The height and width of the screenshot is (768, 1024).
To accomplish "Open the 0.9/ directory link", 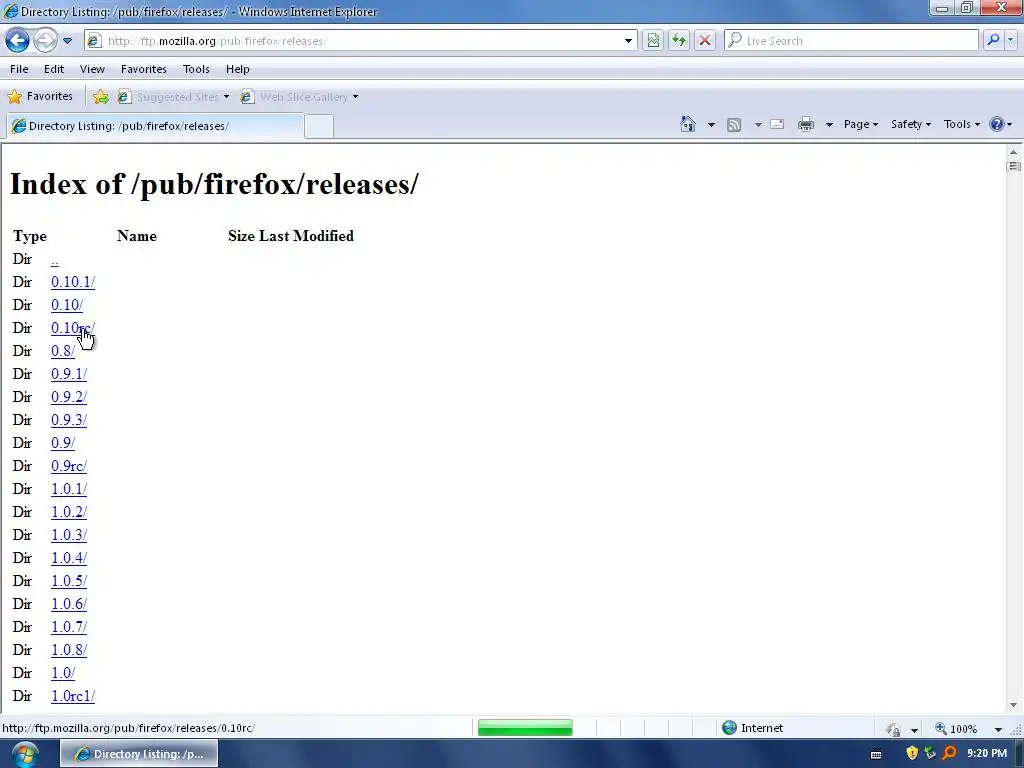I will point(63,443).
